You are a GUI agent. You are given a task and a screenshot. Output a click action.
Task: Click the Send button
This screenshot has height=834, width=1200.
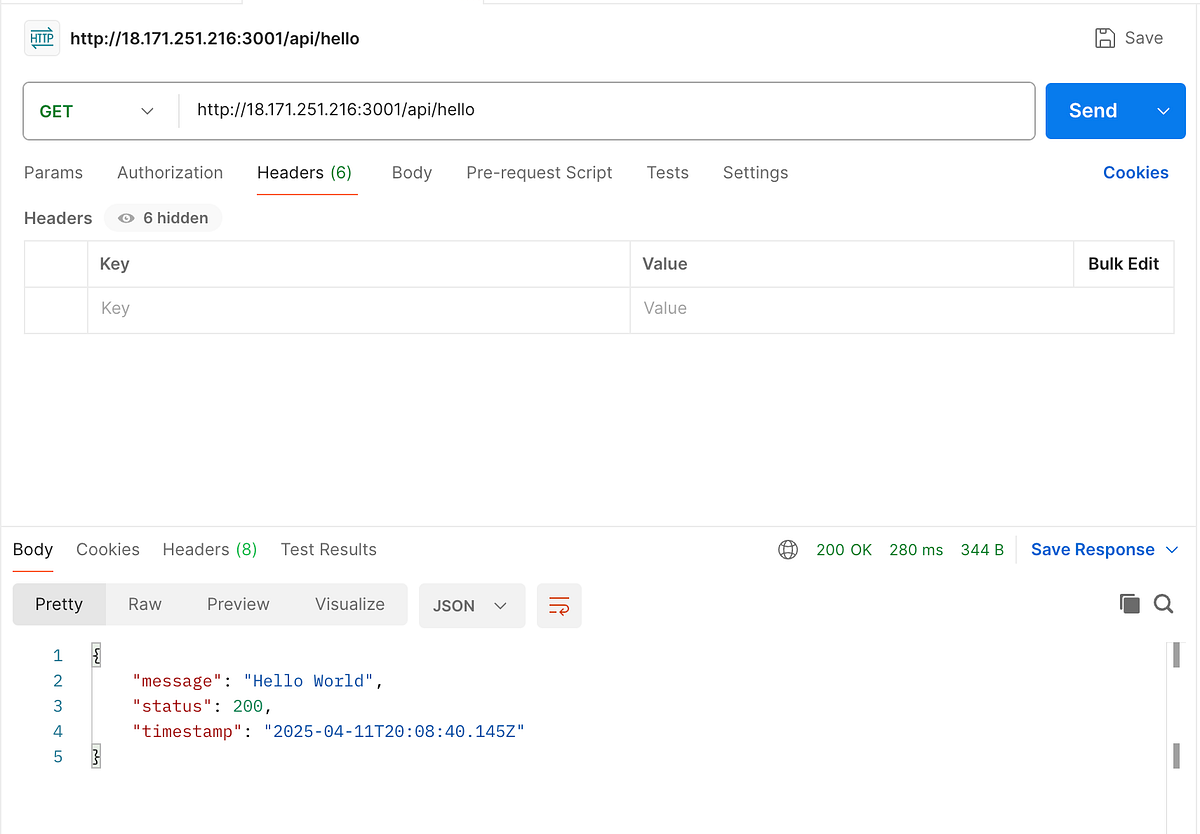point(1092,111)
